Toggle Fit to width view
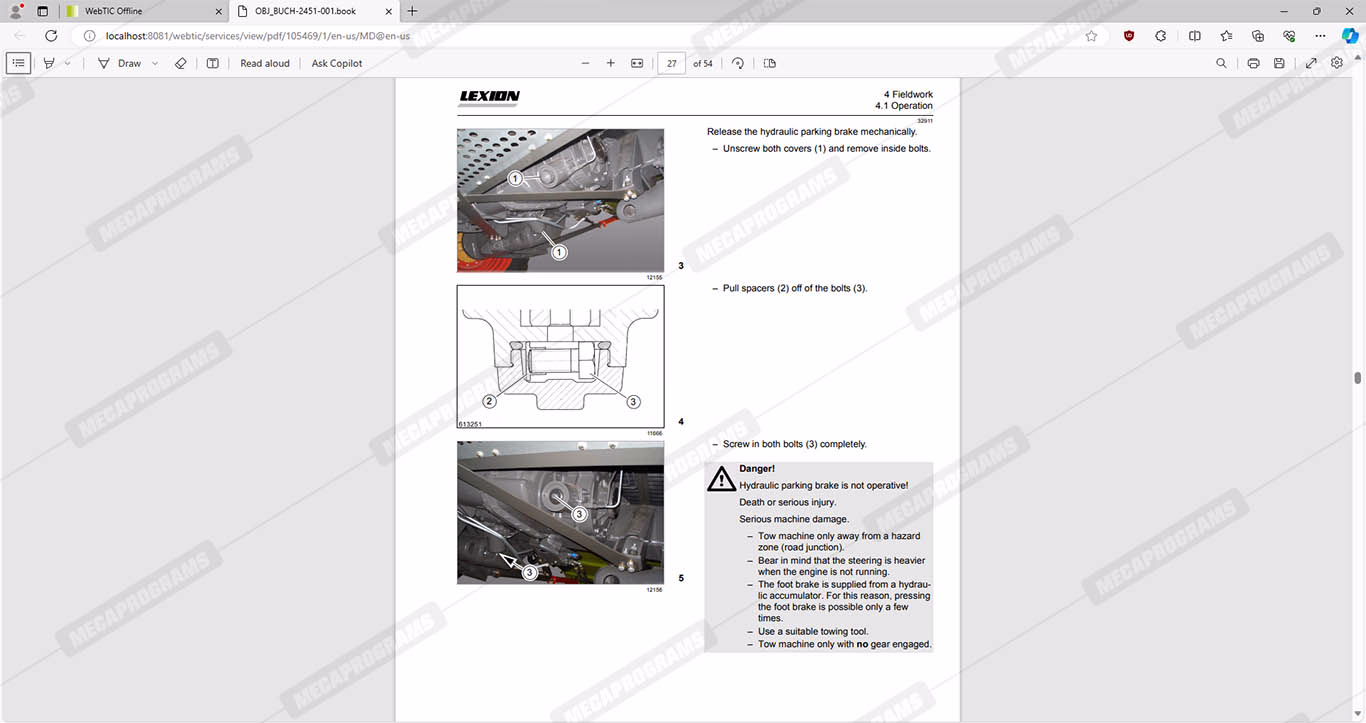The image size is (1366, 723). (637, 63)
